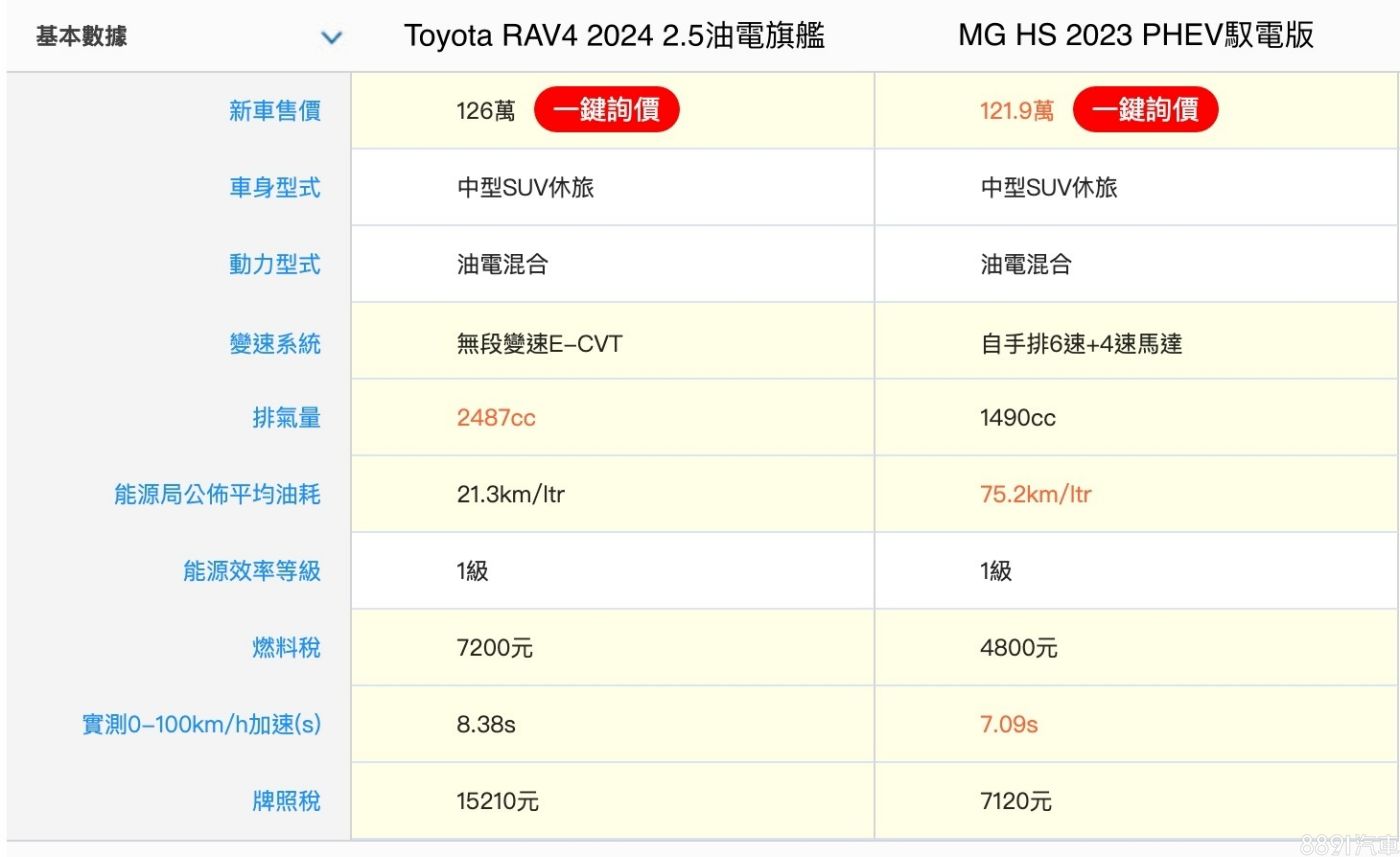Click the 動力型式 row label
This screenshot has width=1400, height=857.
point(275,265)
